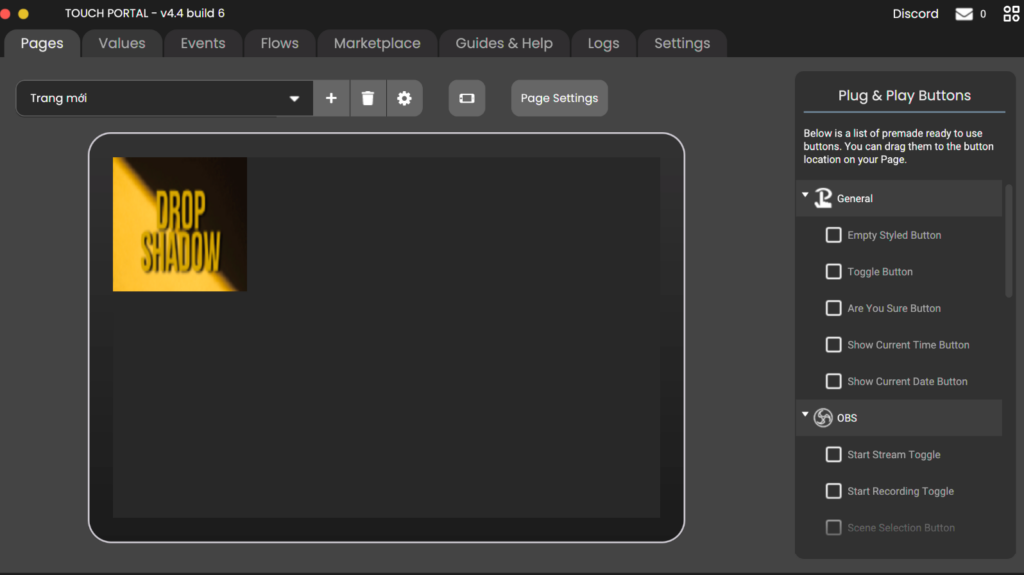Click the Touch Portal General category icon
Screen dimensions: 1024x575
(823, 198)
